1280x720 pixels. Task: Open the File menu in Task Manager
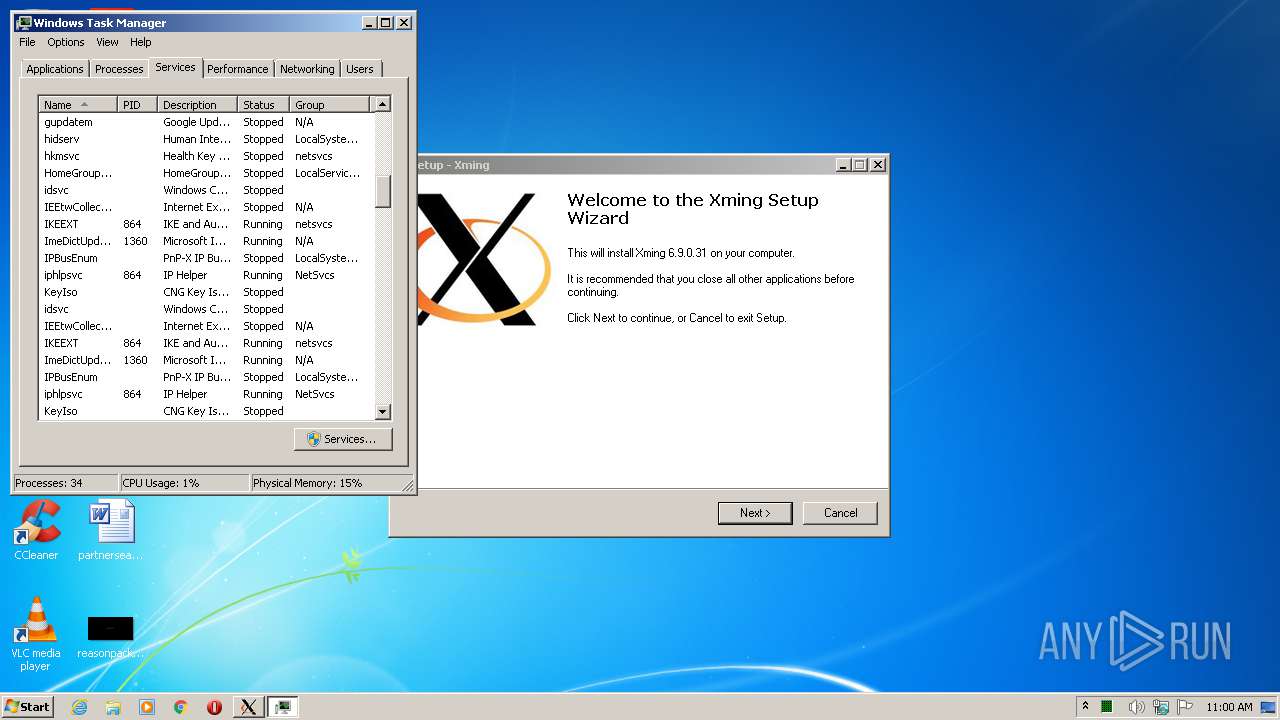pyautogui.click(x=27, y=42)
